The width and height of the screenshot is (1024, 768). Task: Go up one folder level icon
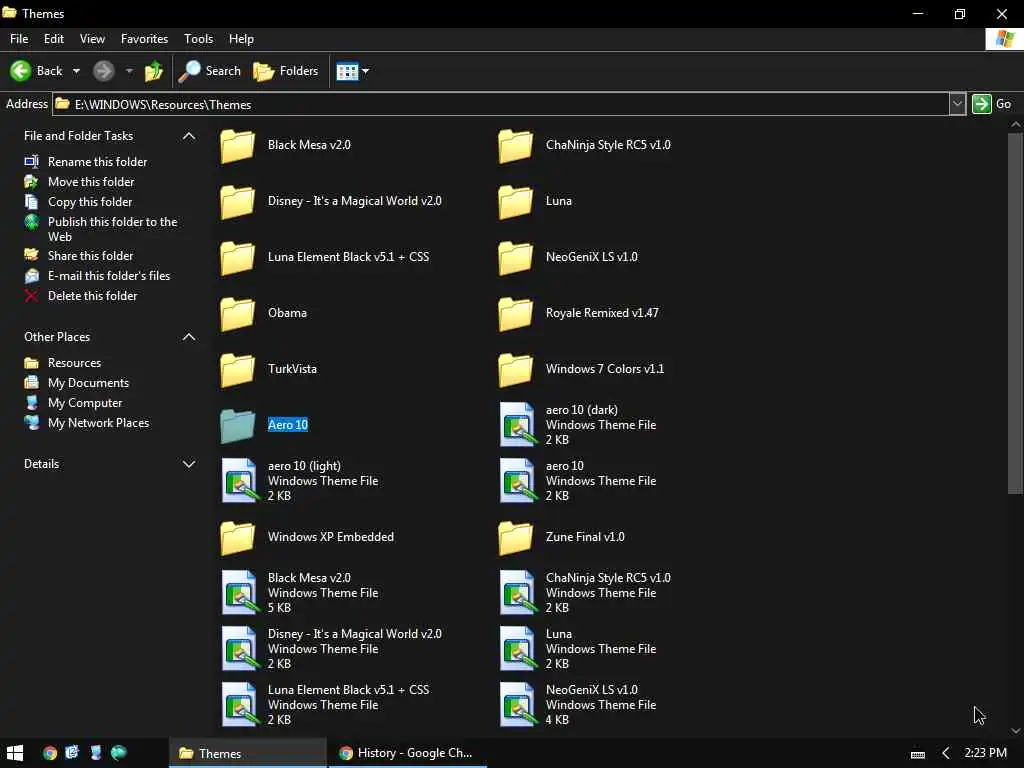(x=154, y=71)
